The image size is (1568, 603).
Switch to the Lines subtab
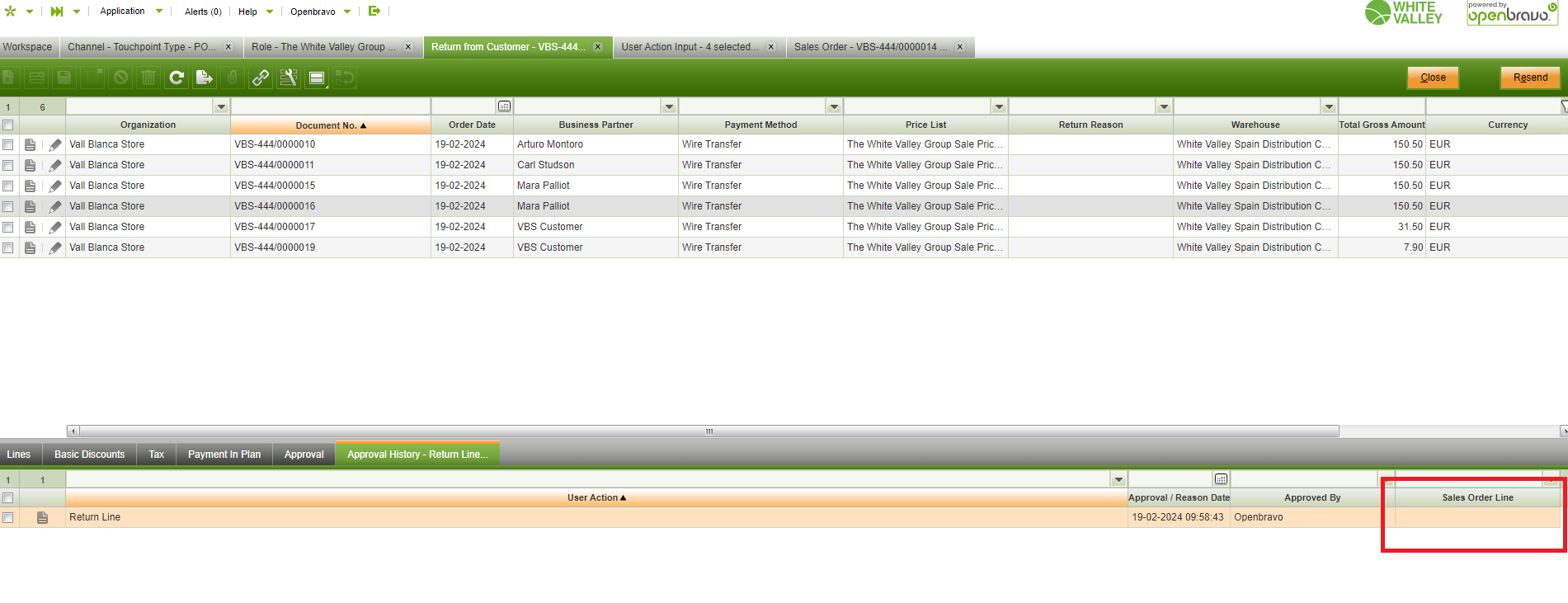click(19, 455)
